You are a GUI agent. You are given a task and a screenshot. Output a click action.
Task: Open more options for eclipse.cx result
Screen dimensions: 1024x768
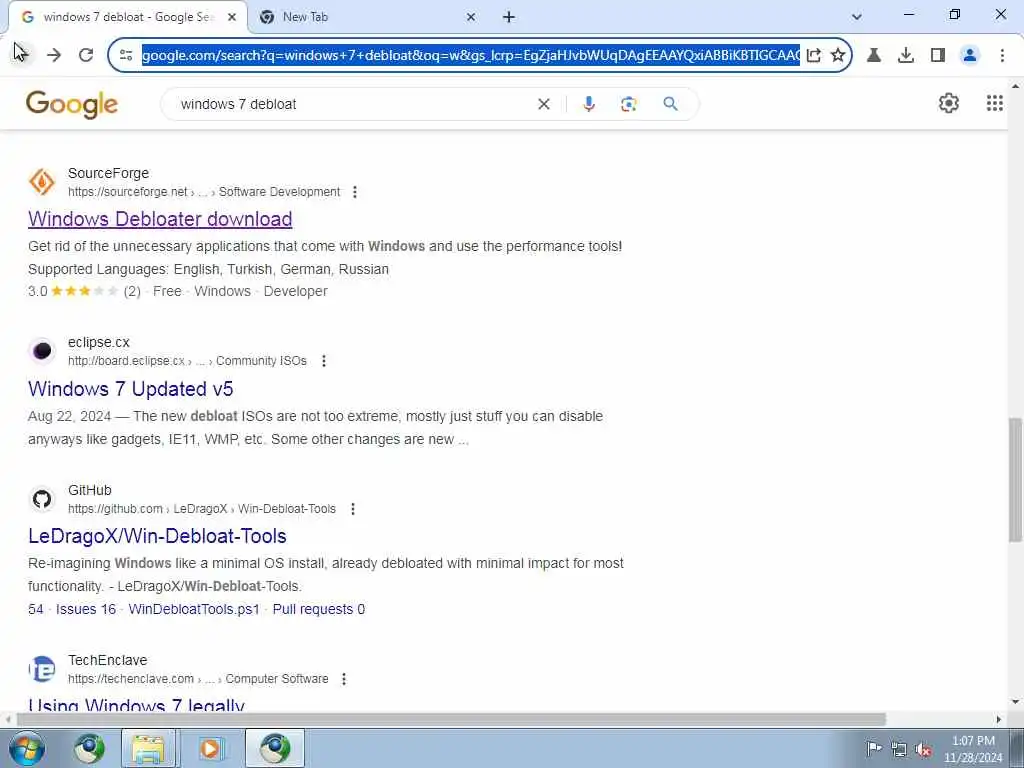[323, 361]
